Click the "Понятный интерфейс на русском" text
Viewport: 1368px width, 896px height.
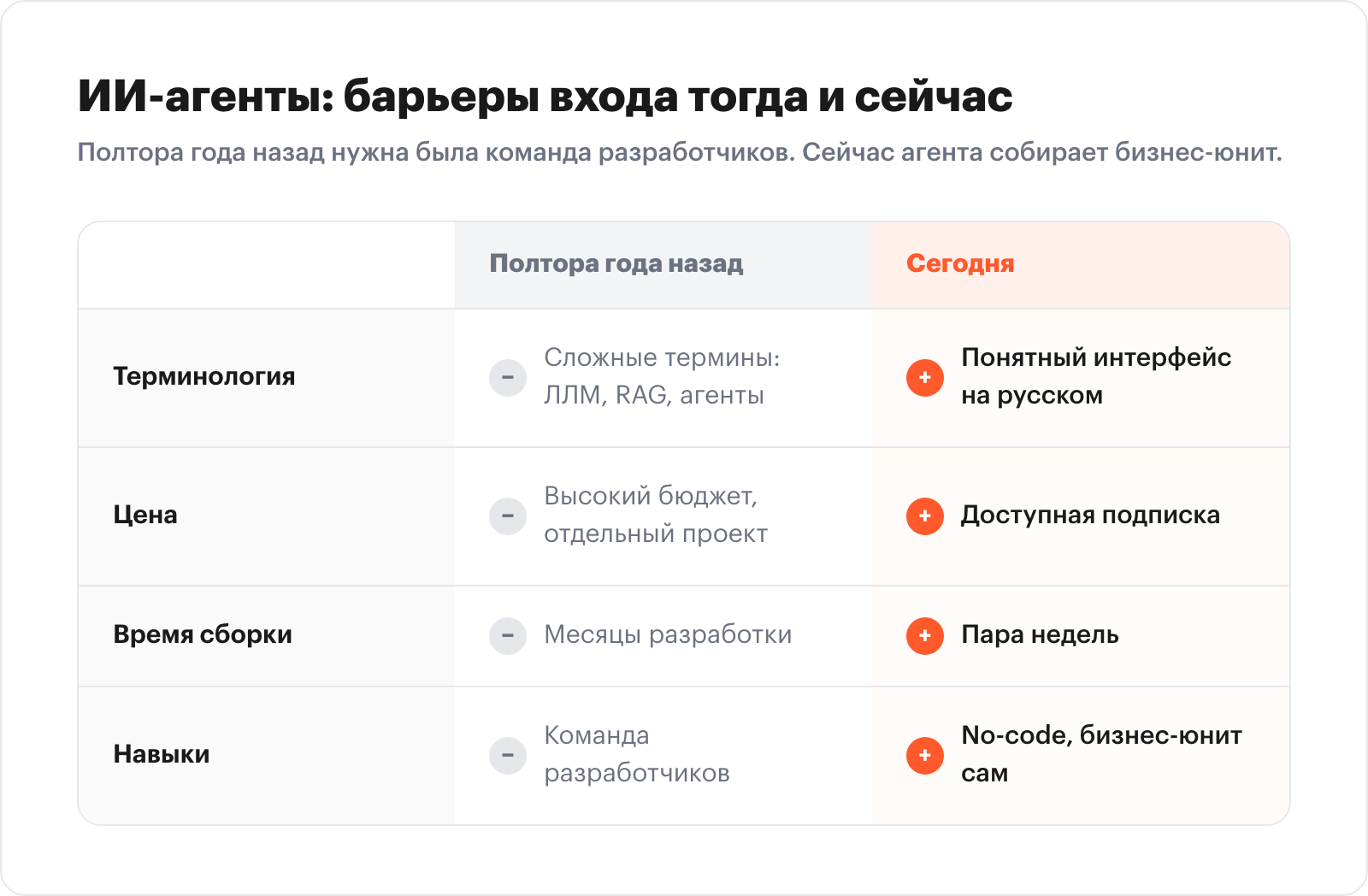pos(1095,376)
